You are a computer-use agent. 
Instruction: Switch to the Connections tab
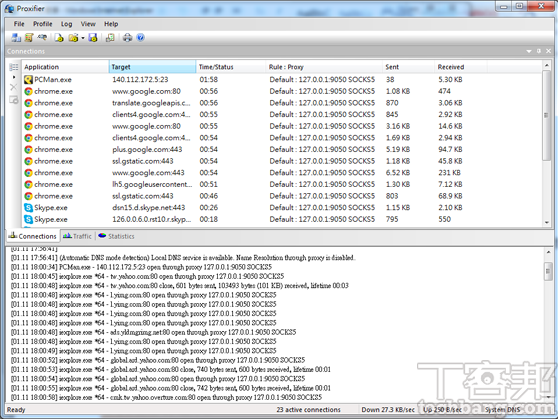pyautogui.click(x=33, y=236)
